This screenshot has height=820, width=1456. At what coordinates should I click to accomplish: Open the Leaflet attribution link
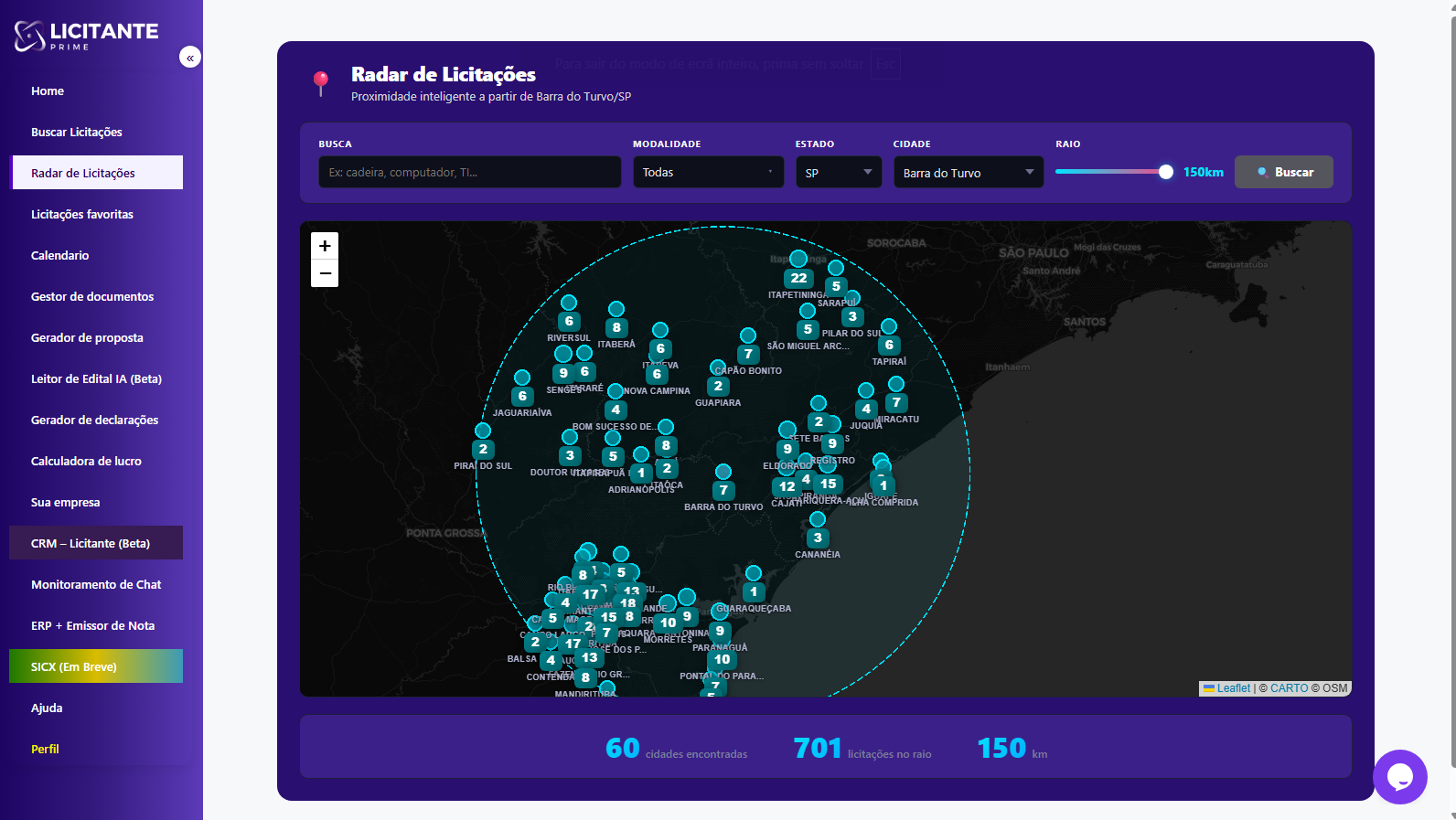click(1233, 688)
